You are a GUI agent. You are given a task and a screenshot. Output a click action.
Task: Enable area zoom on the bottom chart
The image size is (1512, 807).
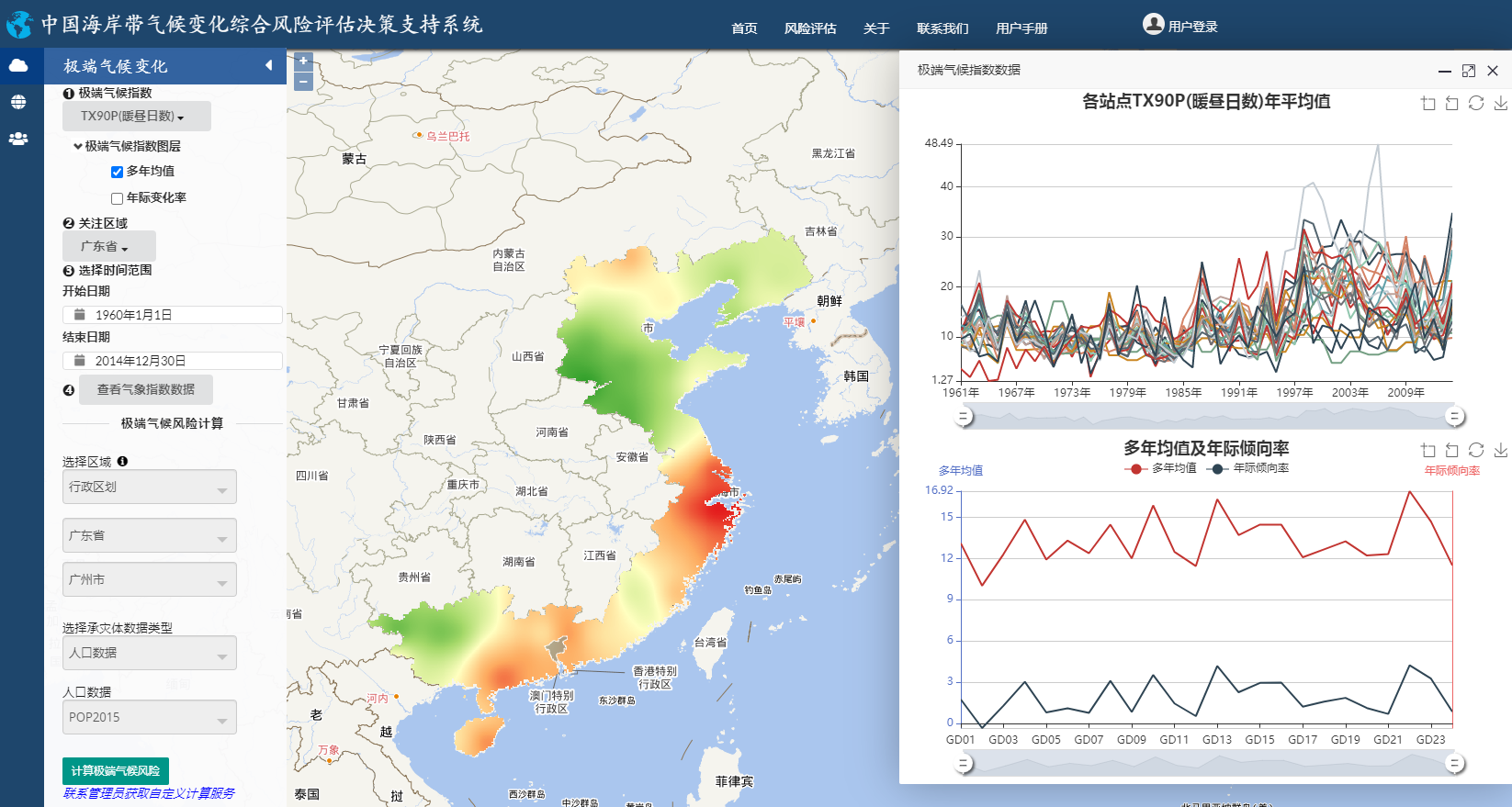(1428, 450)
